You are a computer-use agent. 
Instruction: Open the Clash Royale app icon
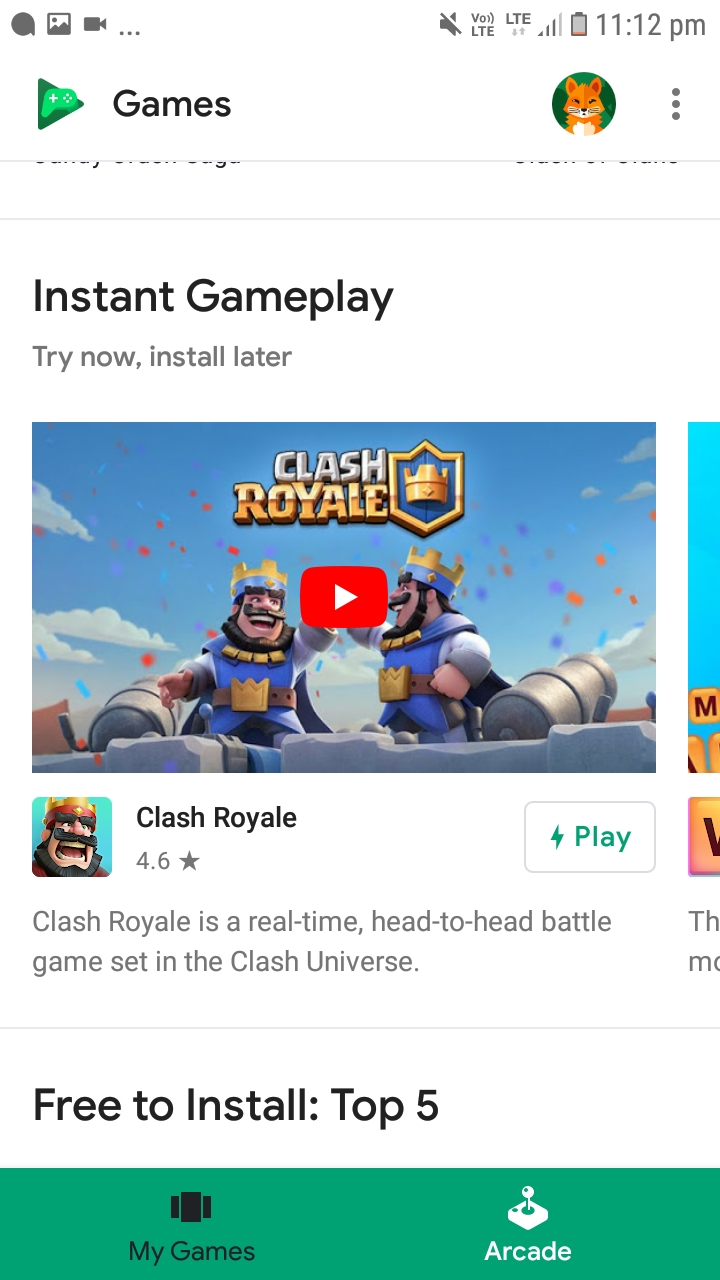tap(72, 837)
